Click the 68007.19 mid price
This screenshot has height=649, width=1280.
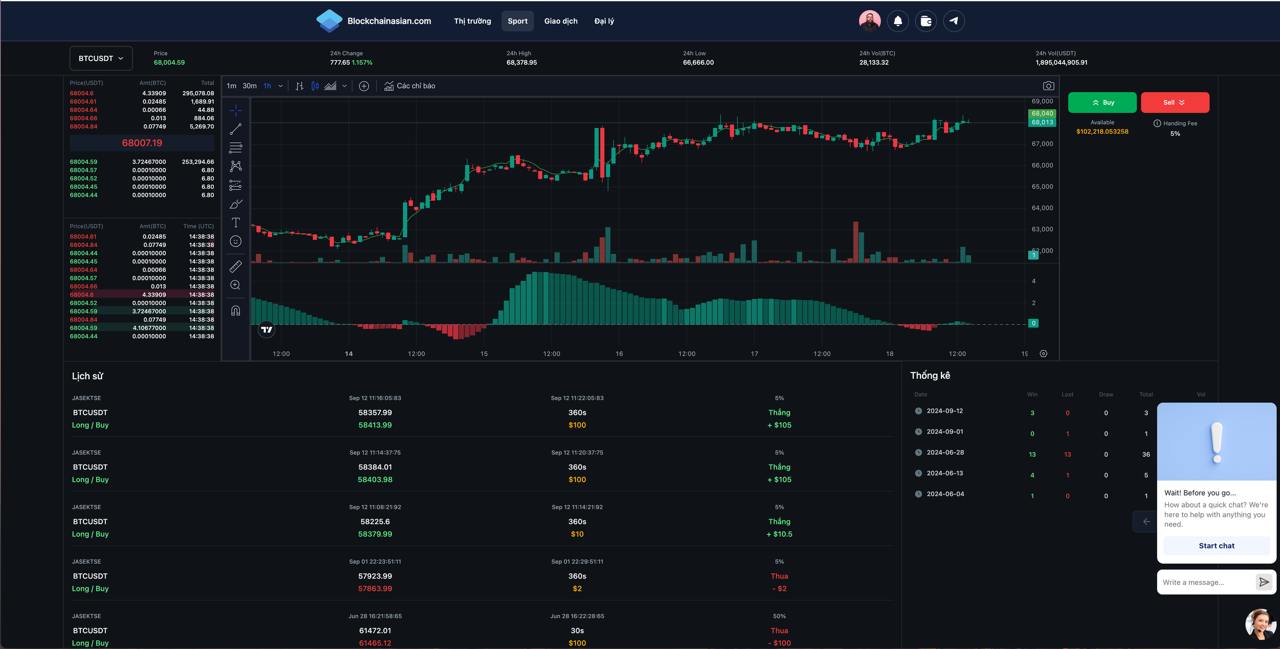coord(142,143)
